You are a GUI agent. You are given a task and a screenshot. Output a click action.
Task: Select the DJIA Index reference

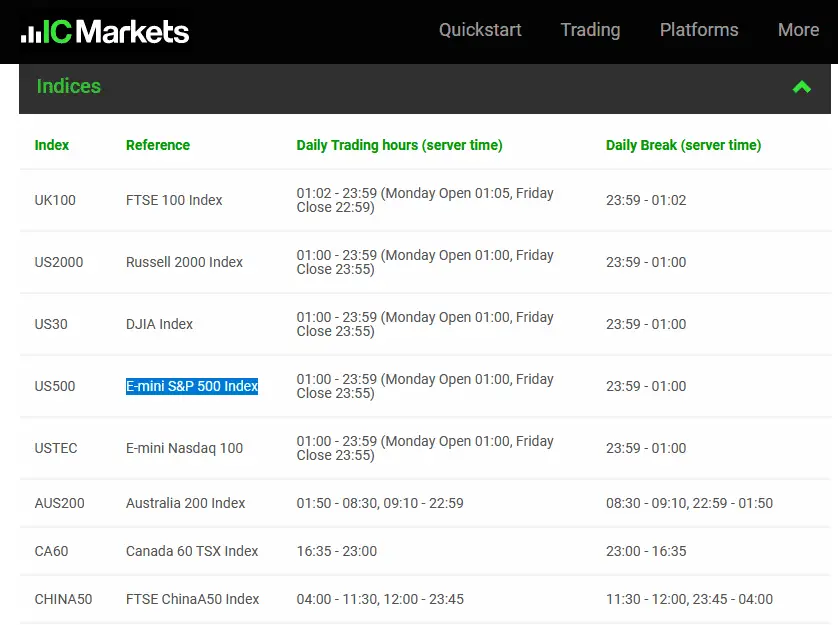[x=159, y=324]
